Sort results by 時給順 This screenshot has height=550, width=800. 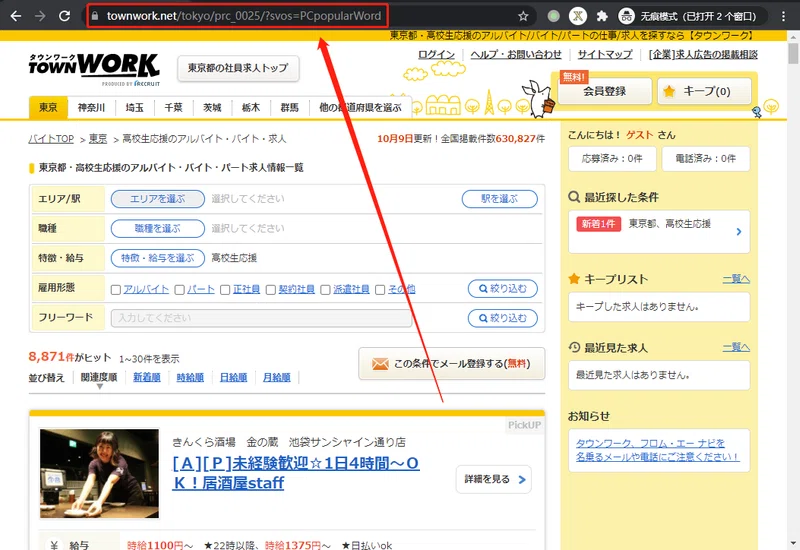[x=190, y=378]
